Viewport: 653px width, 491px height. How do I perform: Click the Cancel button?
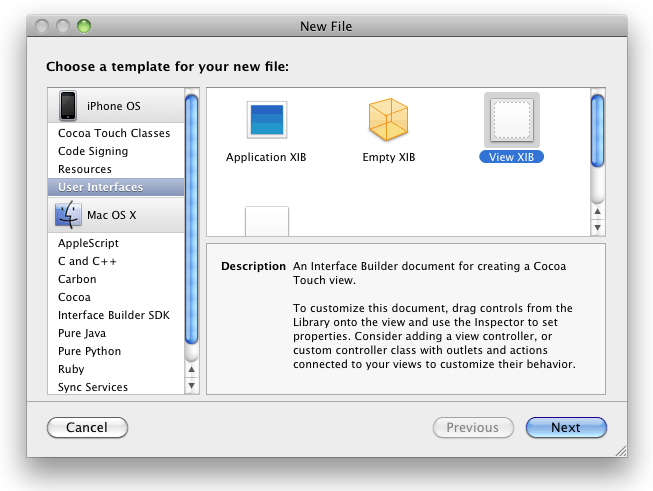pyautogui.click(x=87, y=427)
